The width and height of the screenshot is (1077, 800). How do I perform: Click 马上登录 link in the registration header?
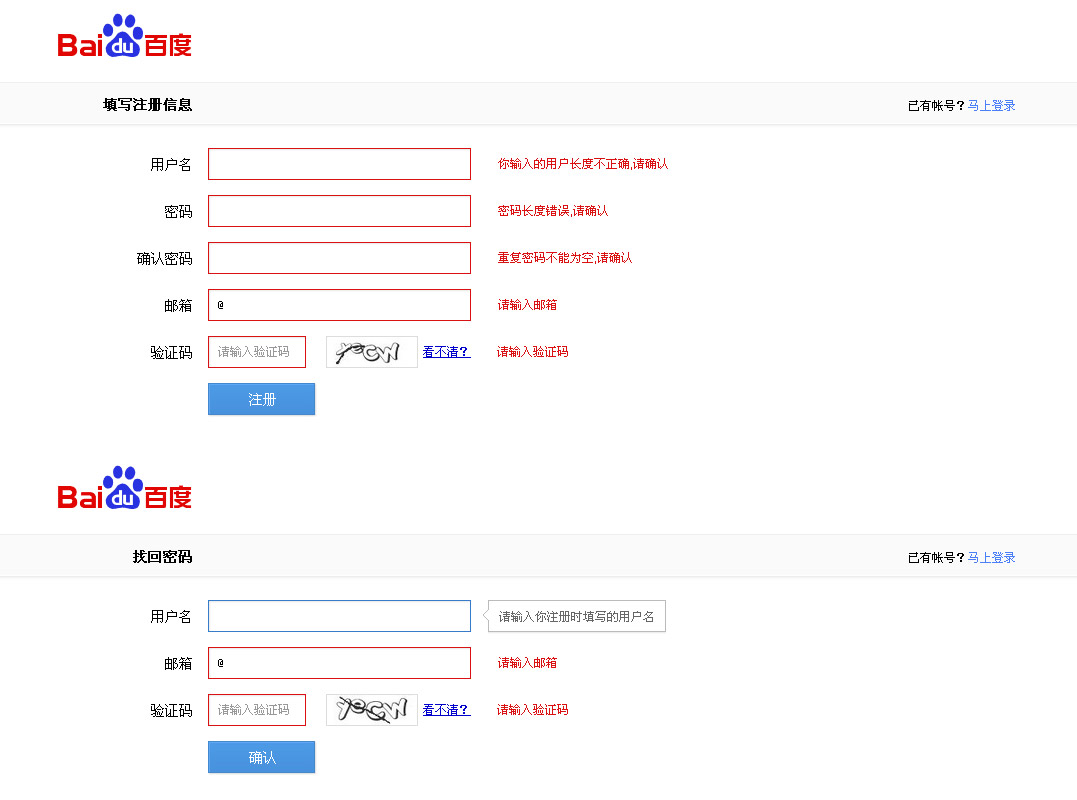(991, 105)
